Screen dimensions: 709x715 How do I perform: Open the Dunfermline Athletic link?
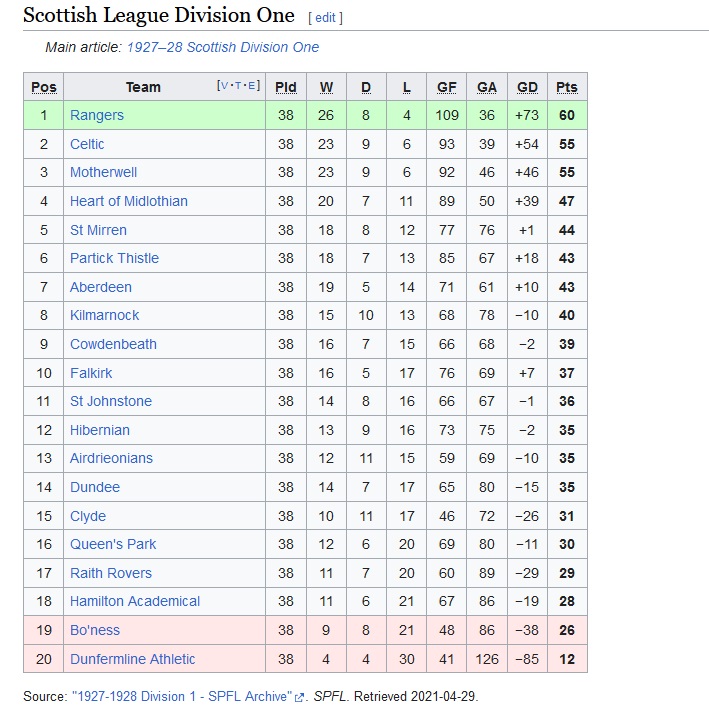(132, 659)
